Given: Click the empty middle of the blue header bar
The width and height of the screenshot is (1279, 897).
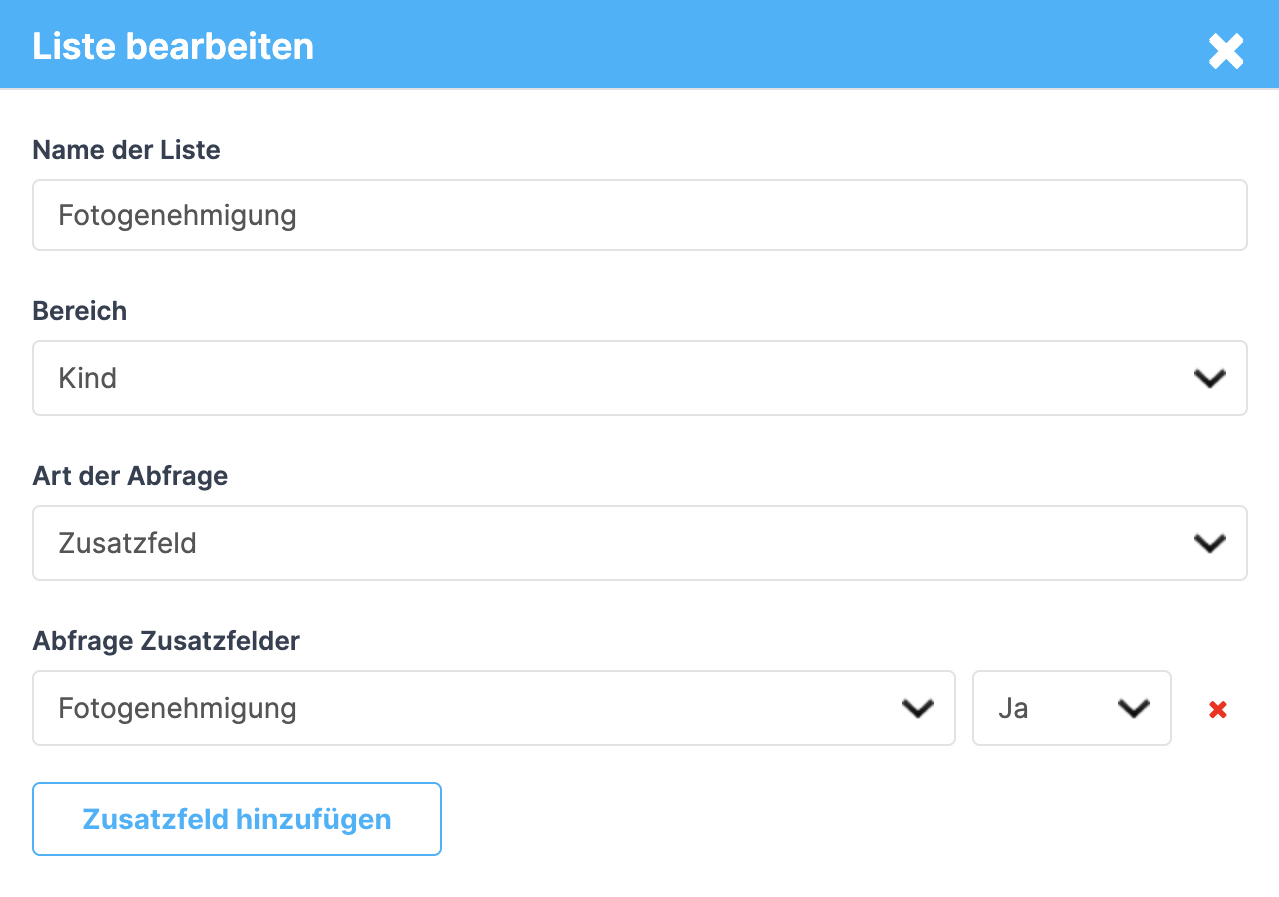Looking at the screenshot, I should (x=700, y=45).
